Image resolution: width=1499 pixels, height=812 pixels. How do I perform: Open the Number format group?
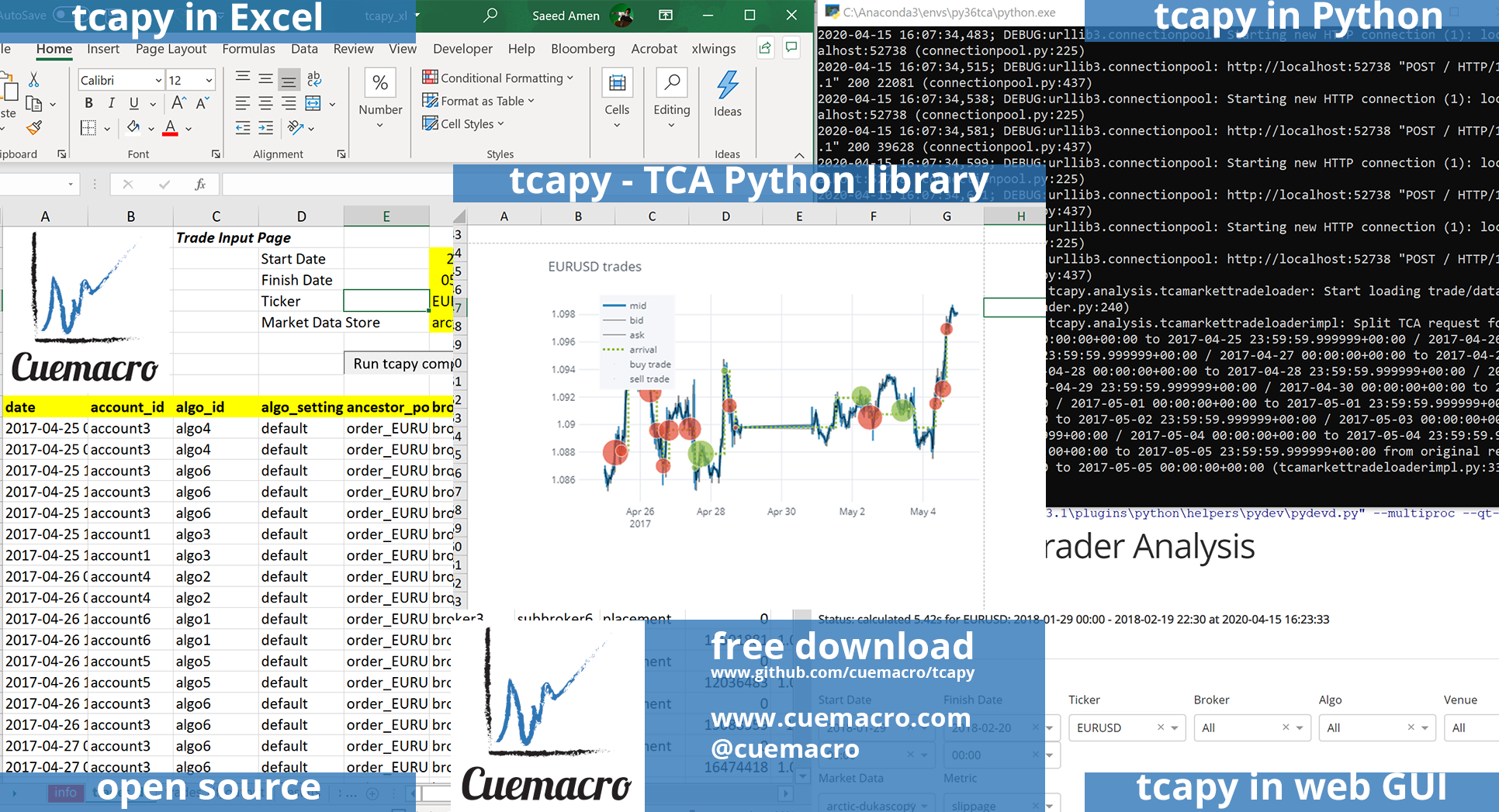(380, 99)
